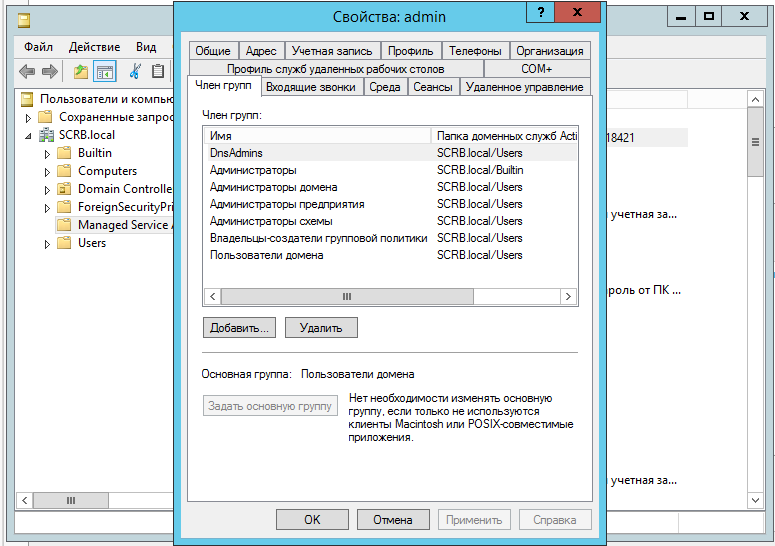775x546 pixels.
Task: Switch to the Входящие звонки tab
Action: point(311,87)
